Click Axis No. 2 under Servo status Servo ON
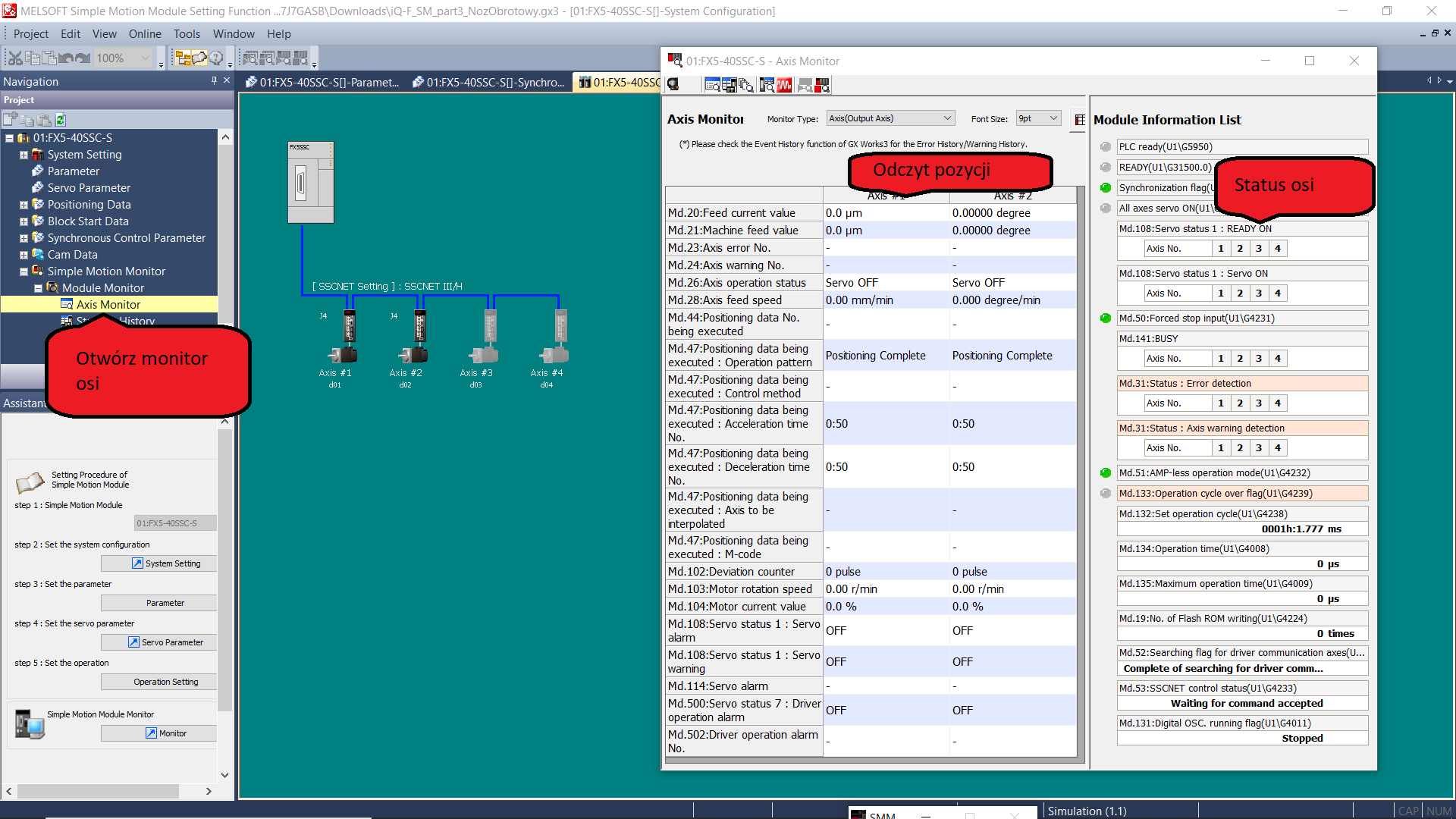The height and width of the screenshot is (819, 1456). [1240, 293]
